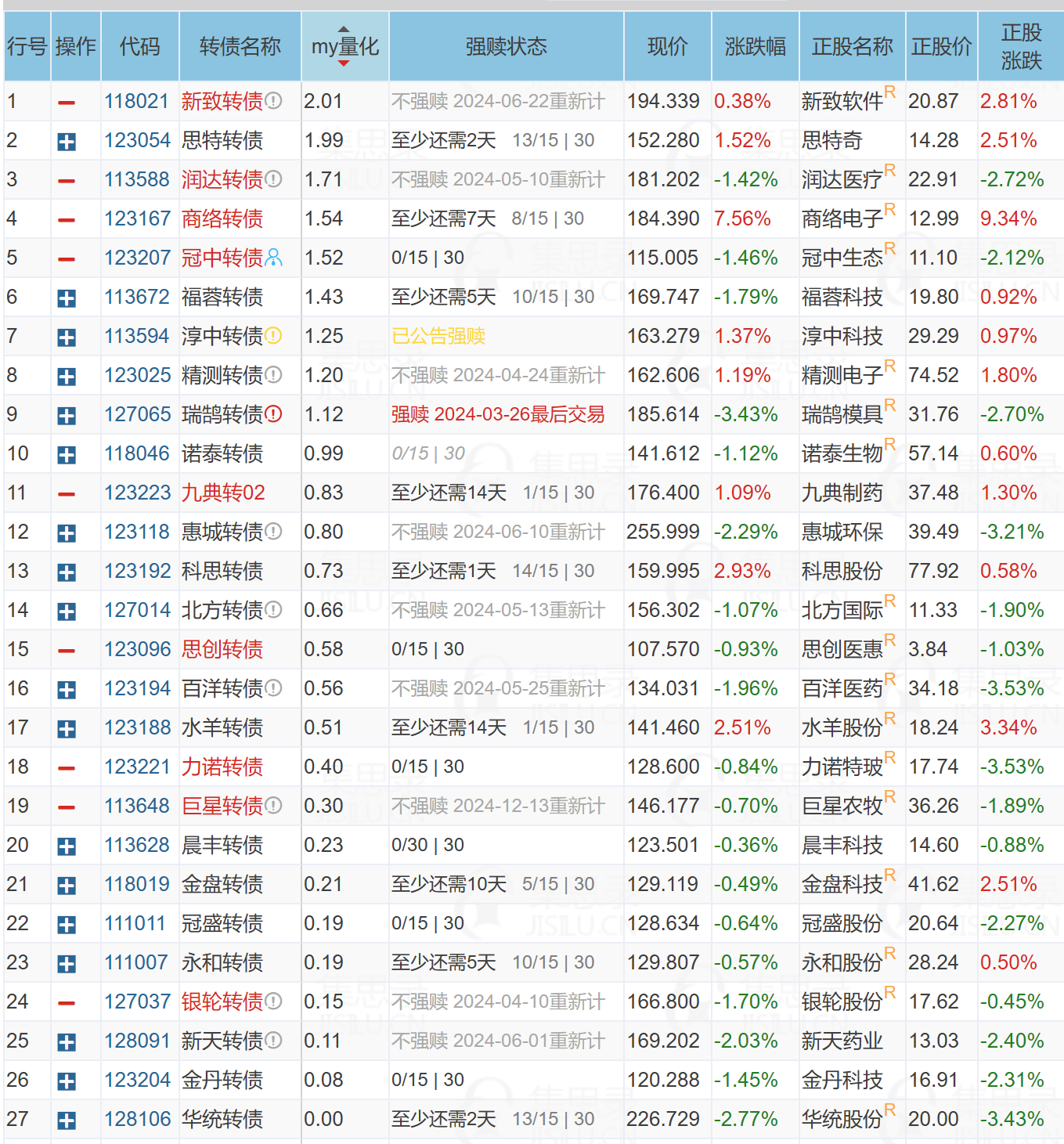Toggle the minus button for 力诺转债
This screenshot has height=1144, width=1064.
click(x=67, y=768)
